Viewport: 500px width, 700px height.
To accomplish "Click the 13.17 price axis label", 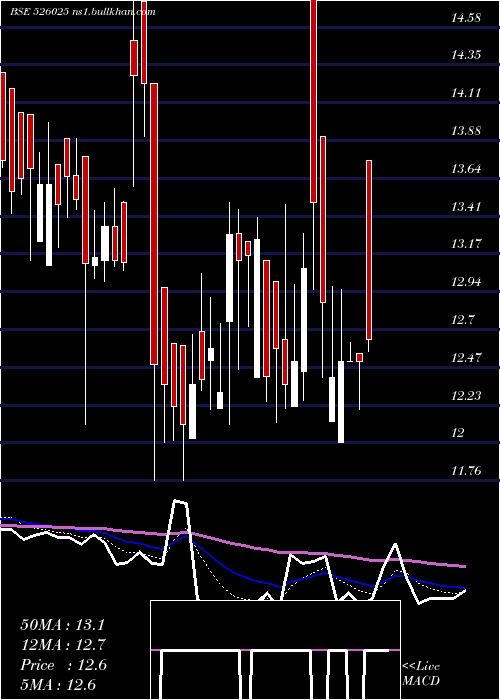I will click(466, 244).
